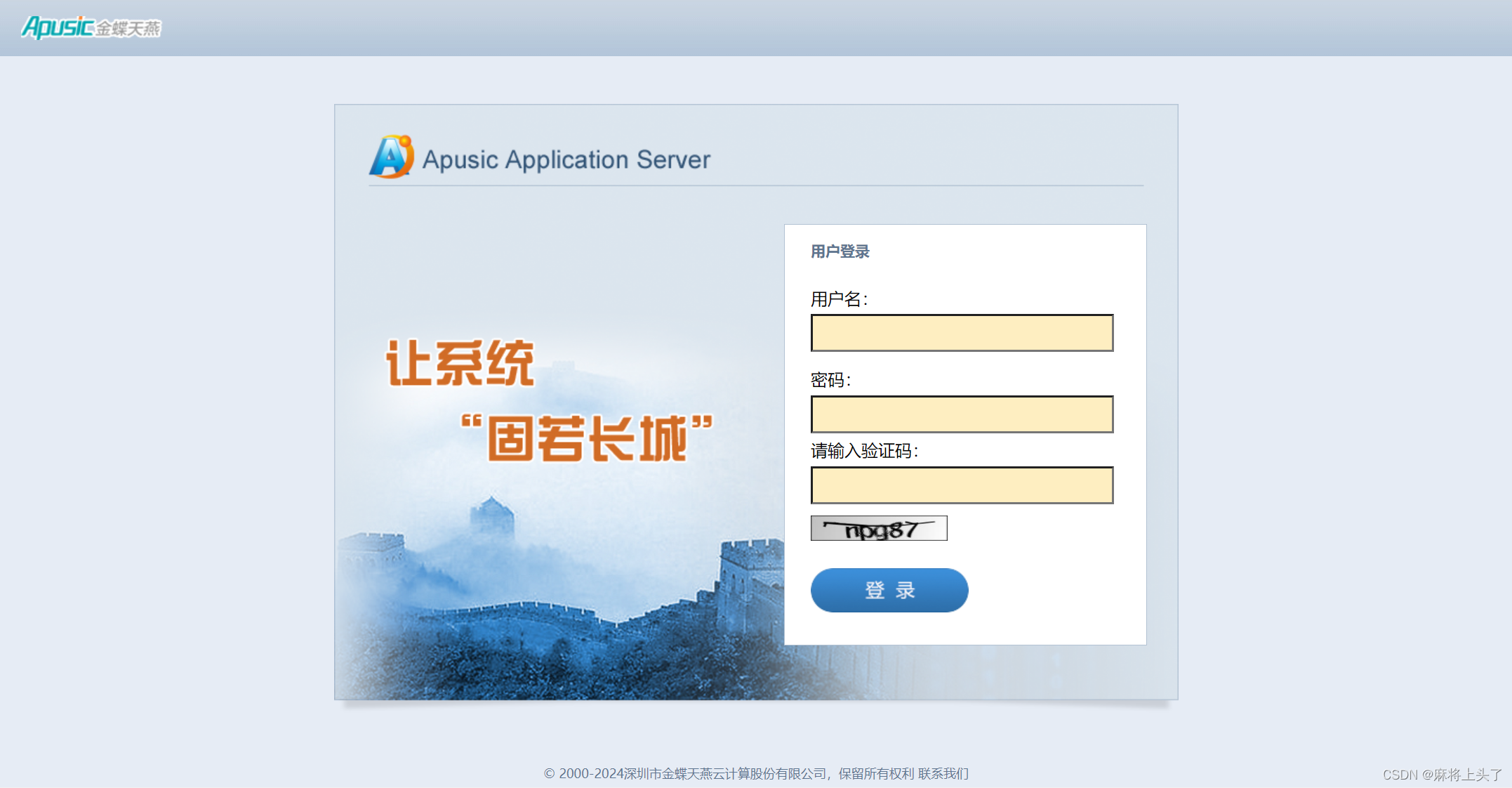The height and width of the screenshot is (788, 1512).
Task: Click the 请输入验证码 label text
Action: point(864,452)
